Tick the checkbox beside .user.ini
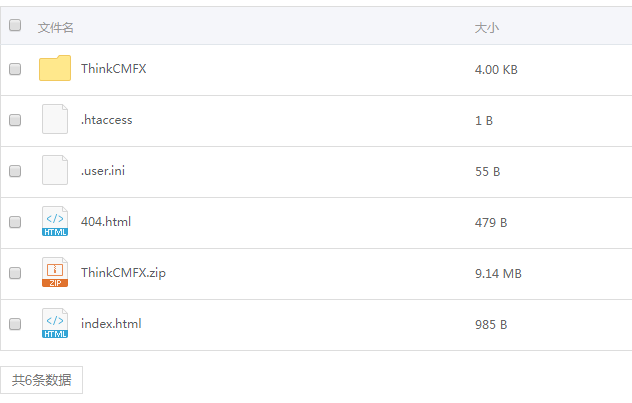The width and height of the screenshot is (632, 403). 15,171
